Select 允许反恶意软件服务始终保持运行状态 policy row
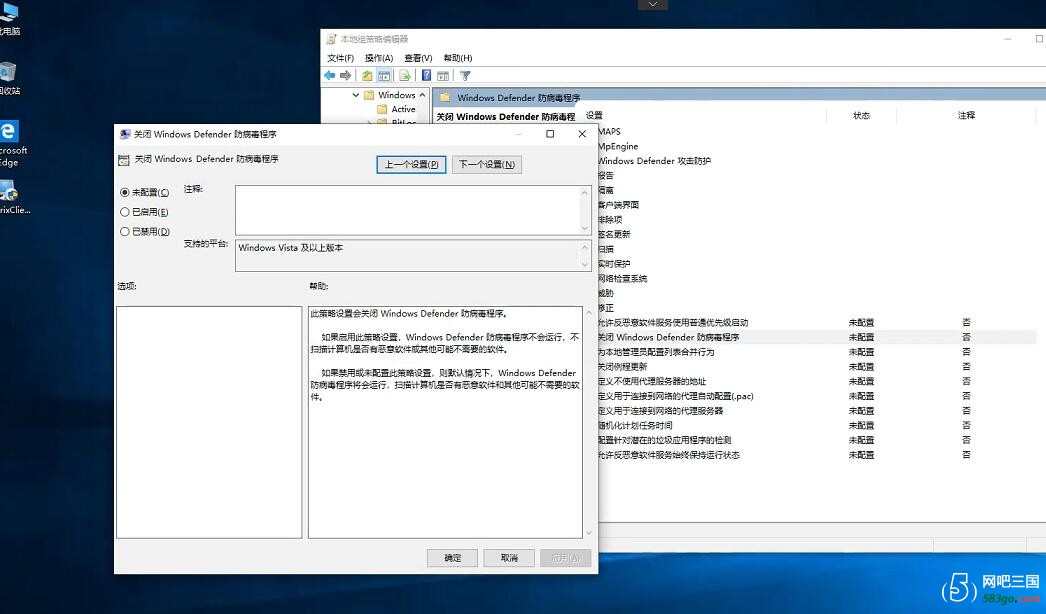 click(x=817, y=454)
